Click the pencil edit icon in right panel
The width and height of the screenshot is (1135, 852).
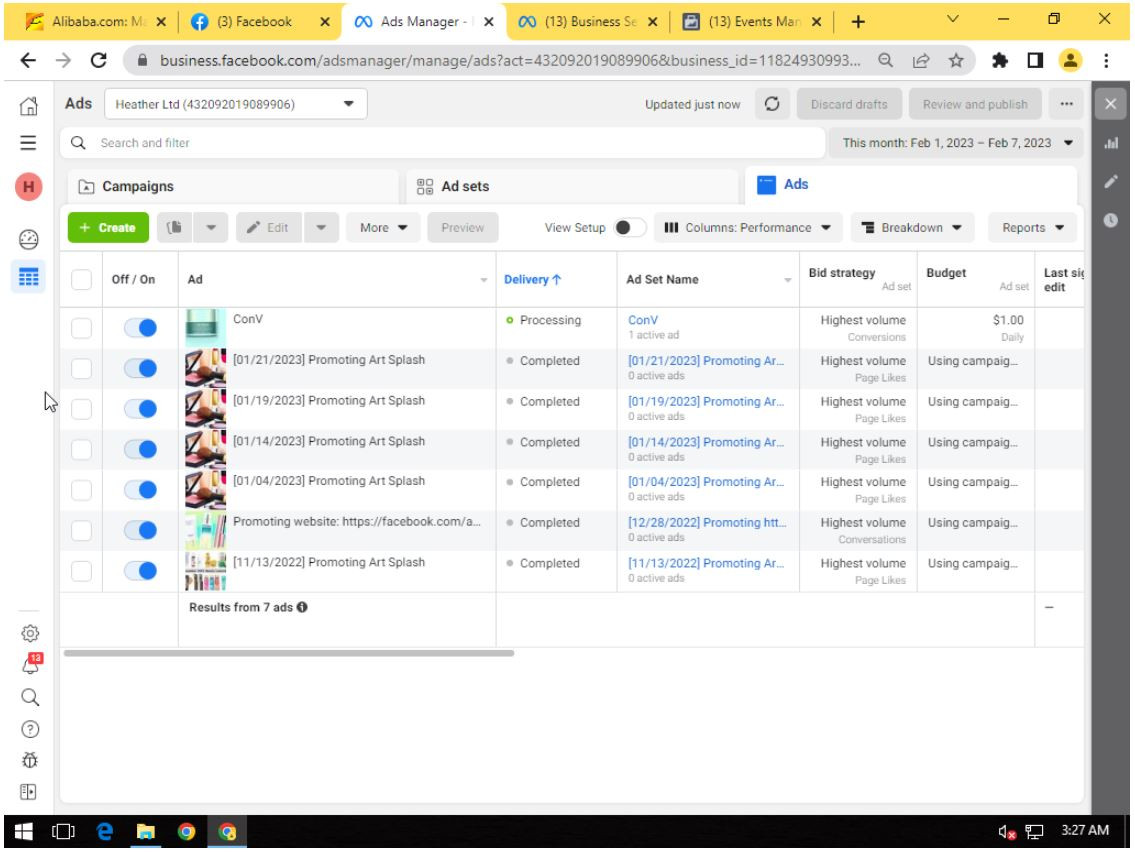point(1111,182)
